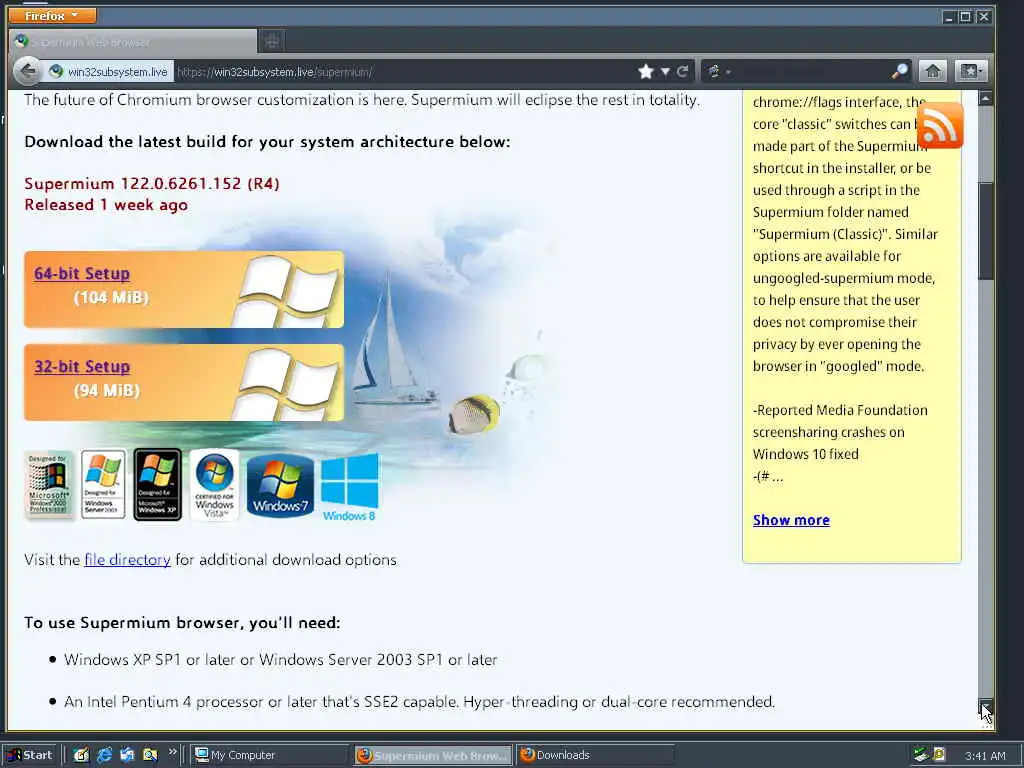Click the orange RSS feed icon
Viewport: 1024px width, 768px height.
click(940, 125)
